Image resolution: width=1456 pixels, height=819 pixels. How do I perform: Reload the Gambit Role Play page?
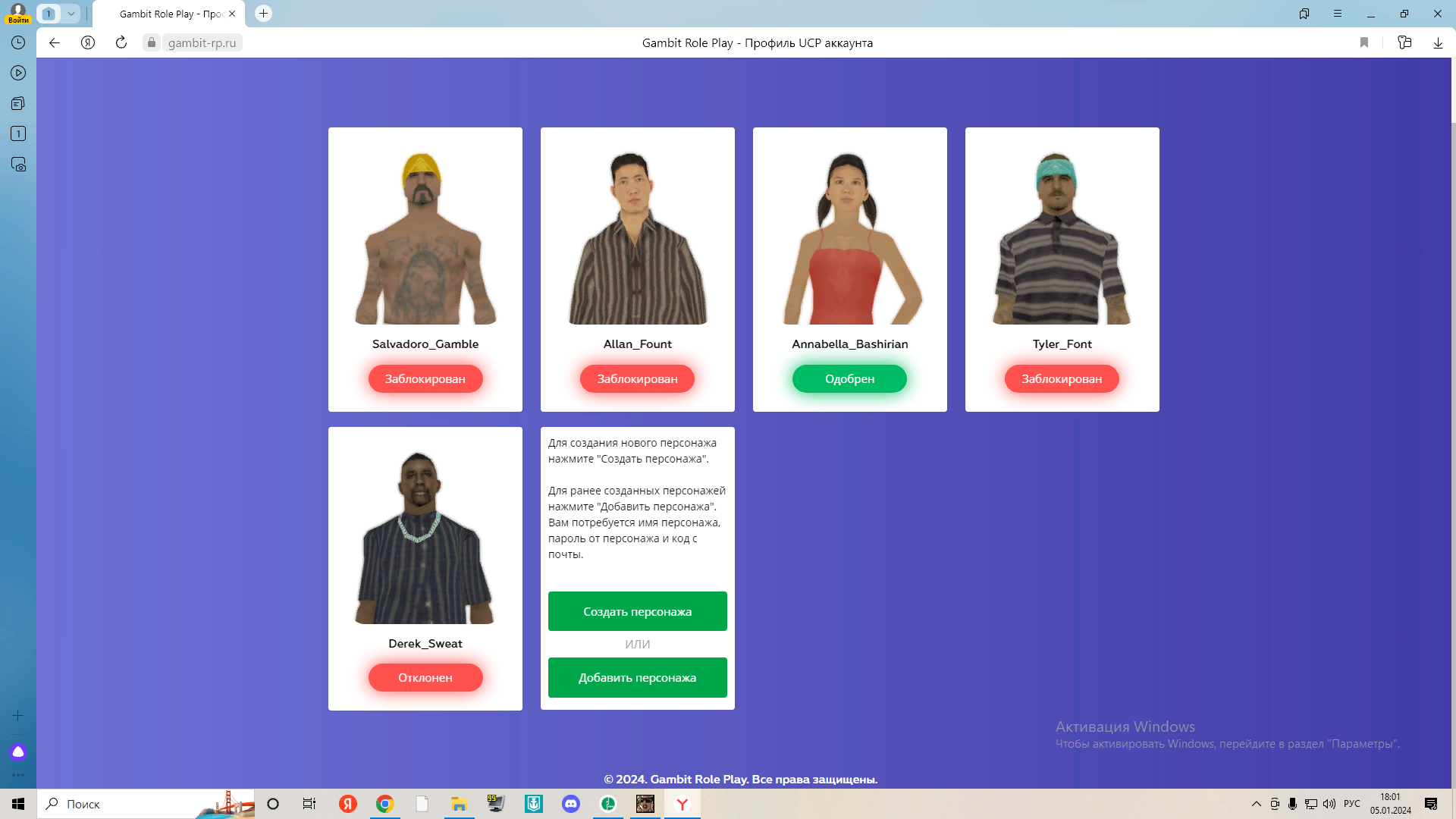(x=121, y=43)
